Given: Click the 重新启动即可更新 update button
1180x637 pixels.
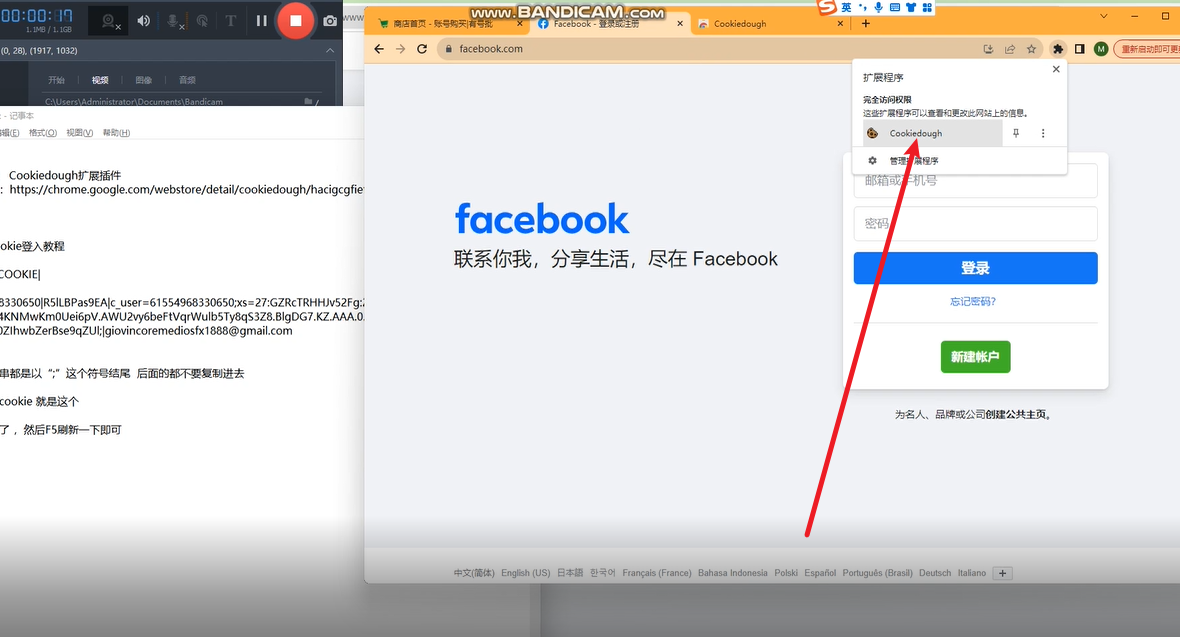Looking at the screenshot, I should click(1147, 49).
